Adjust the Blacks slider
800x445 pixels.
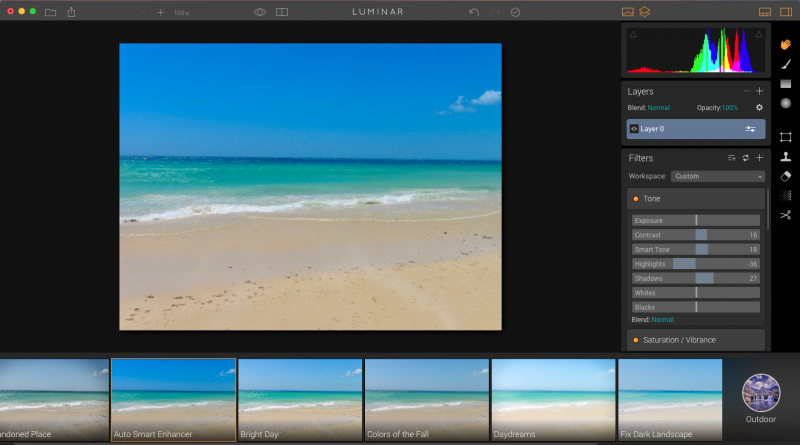click(x=696, y=307)
